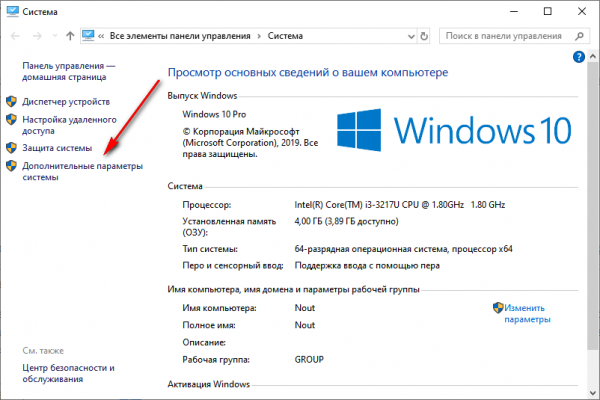Go up one level with up arrow

[x=70, y=36]
